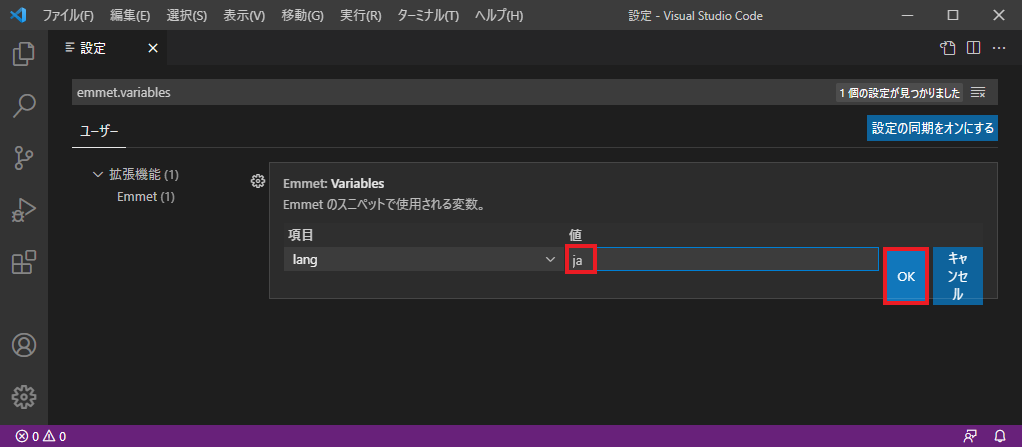
Task: Click the Emmet のスニペットで使用される変数 description
Action: (x=387, y=205)
